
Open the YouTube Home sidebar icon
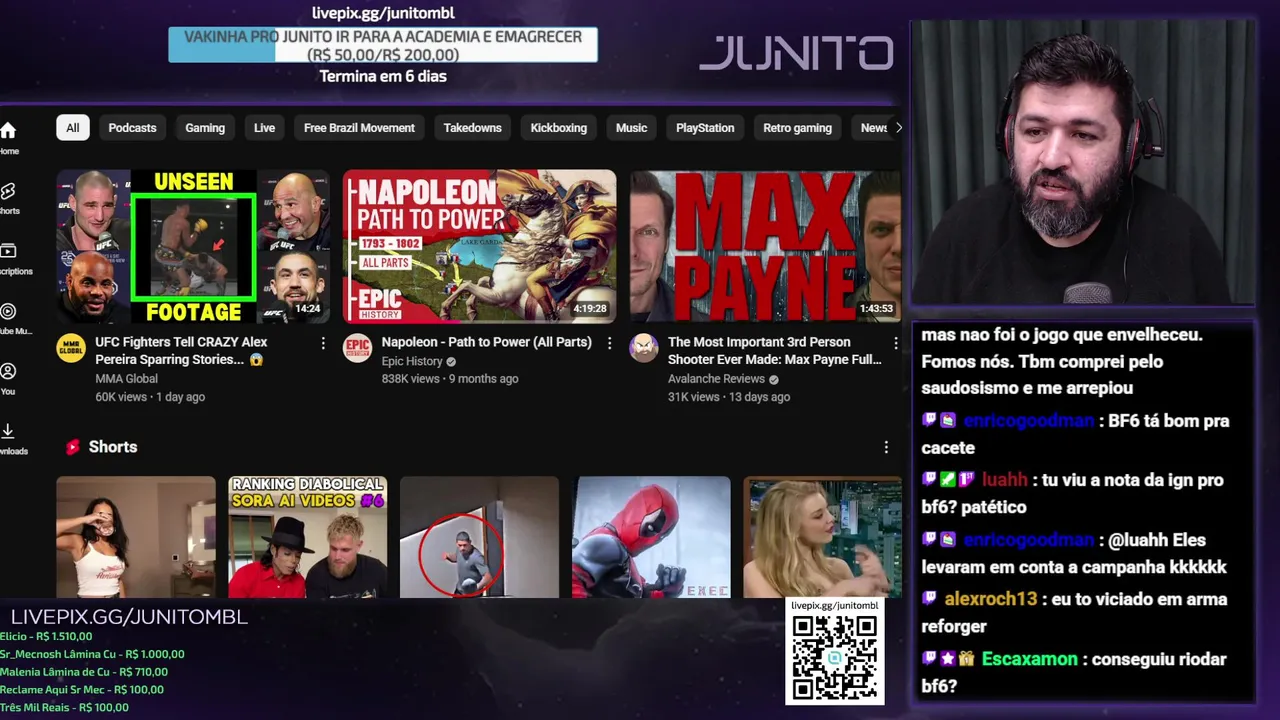(x=8, y=131)
